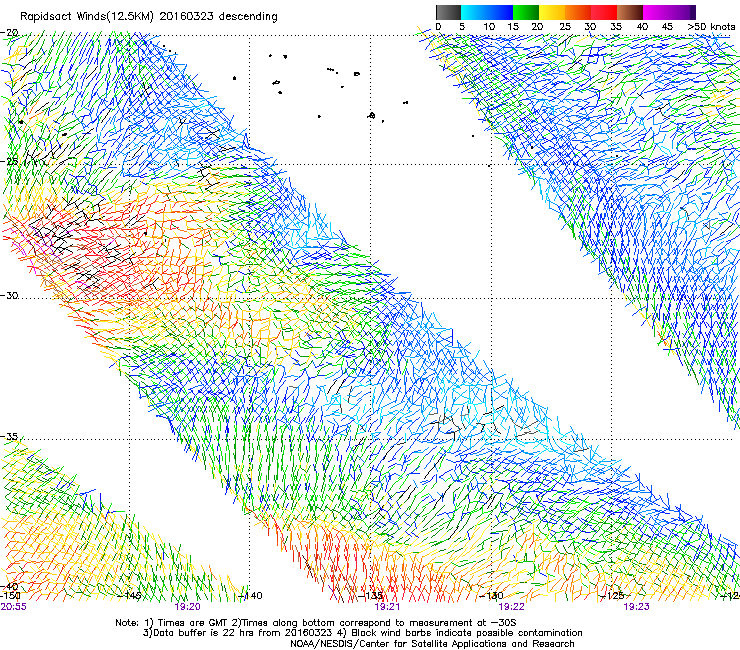The image size is (740, 650).
Task: Click the '25' legend scale number
Action: [x=565, y=27]
